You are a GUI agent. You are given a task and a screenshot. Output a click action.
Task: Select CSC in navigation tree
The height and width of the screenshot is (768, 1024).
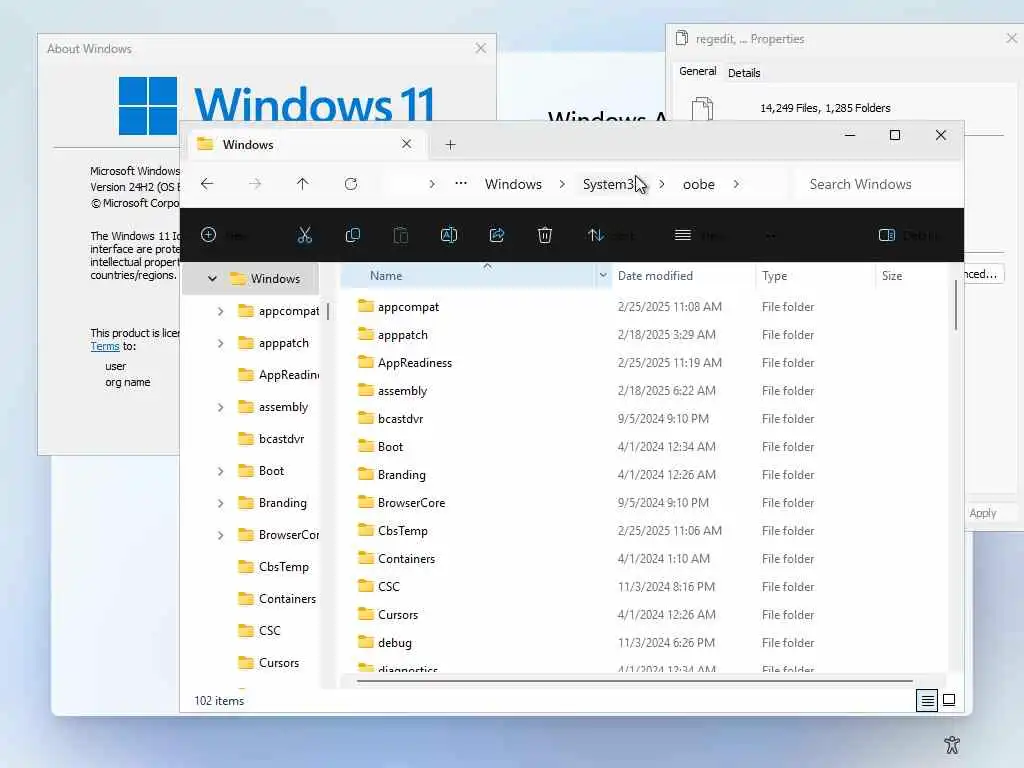pos(269,631)
